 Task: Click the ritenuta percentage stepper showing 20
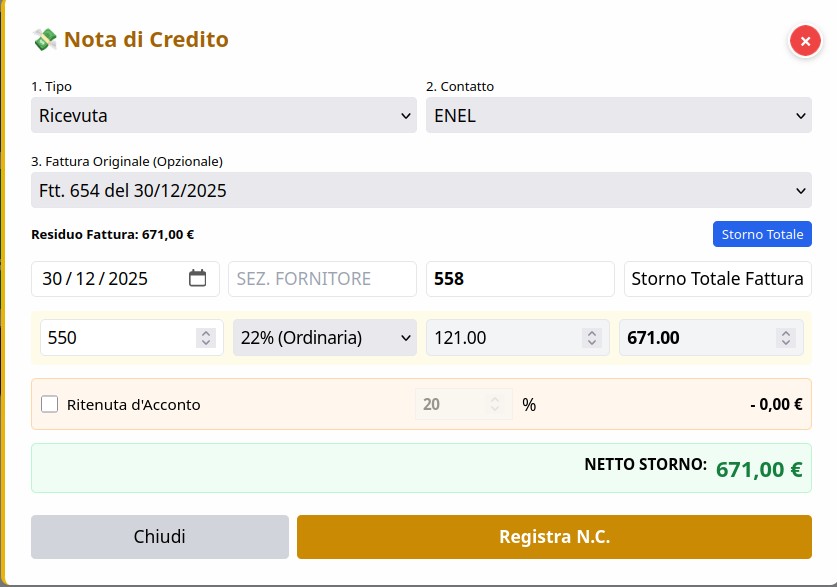(x=495, y=405)
